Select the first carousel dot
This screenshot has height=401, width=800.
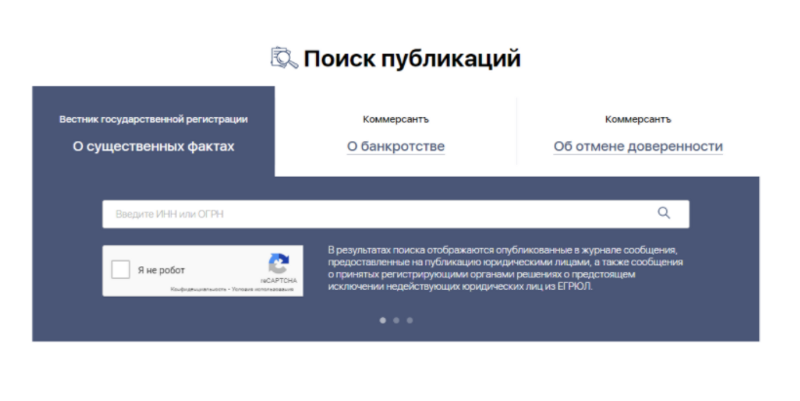[x=383, y=320]
